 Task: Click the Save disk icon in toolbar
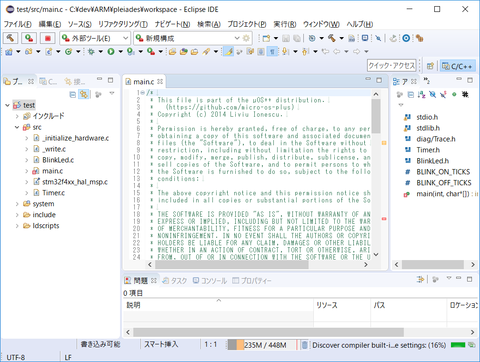tap(286, 38)
